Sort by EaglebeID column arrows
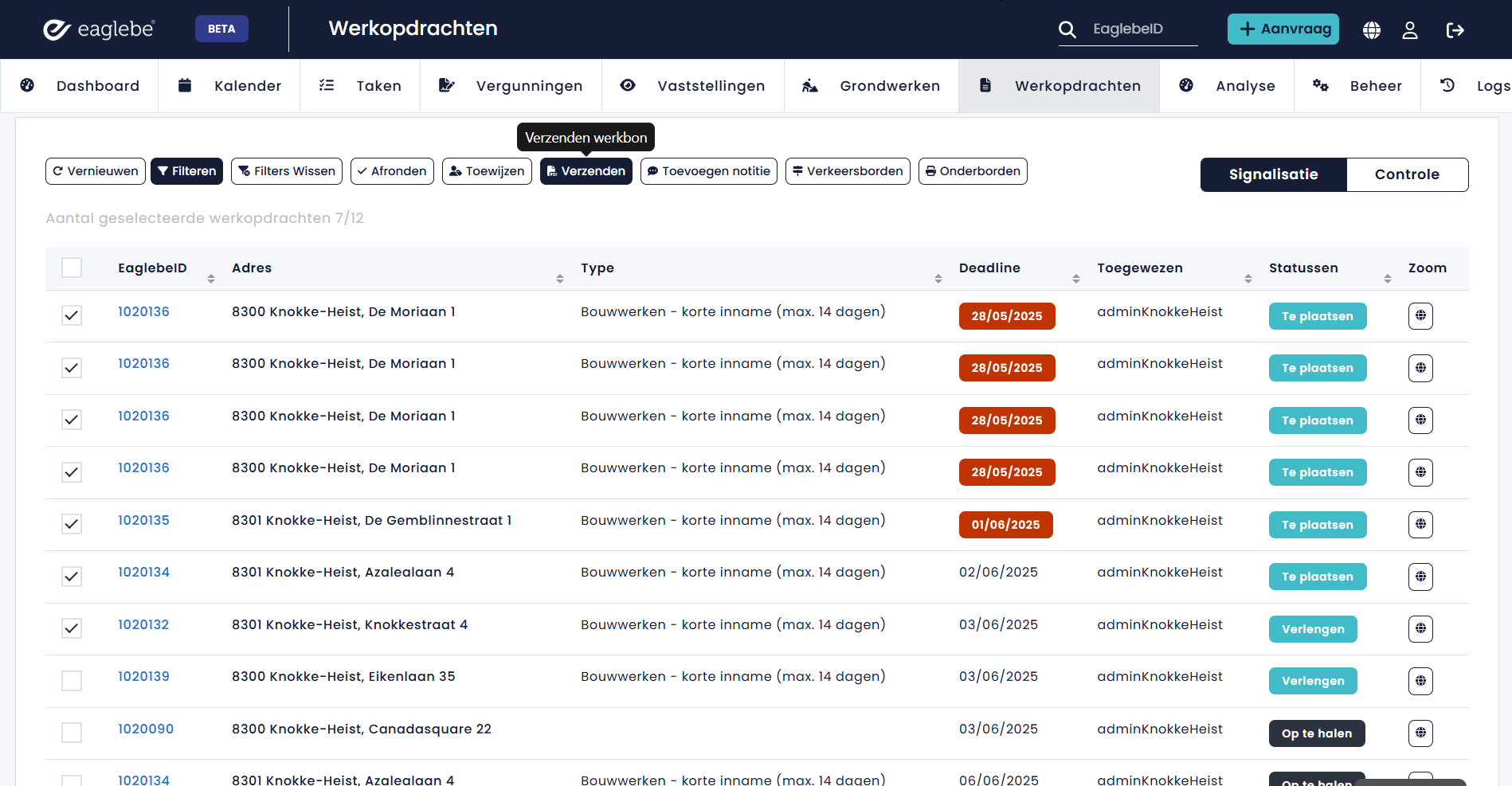 click(211, 279)
